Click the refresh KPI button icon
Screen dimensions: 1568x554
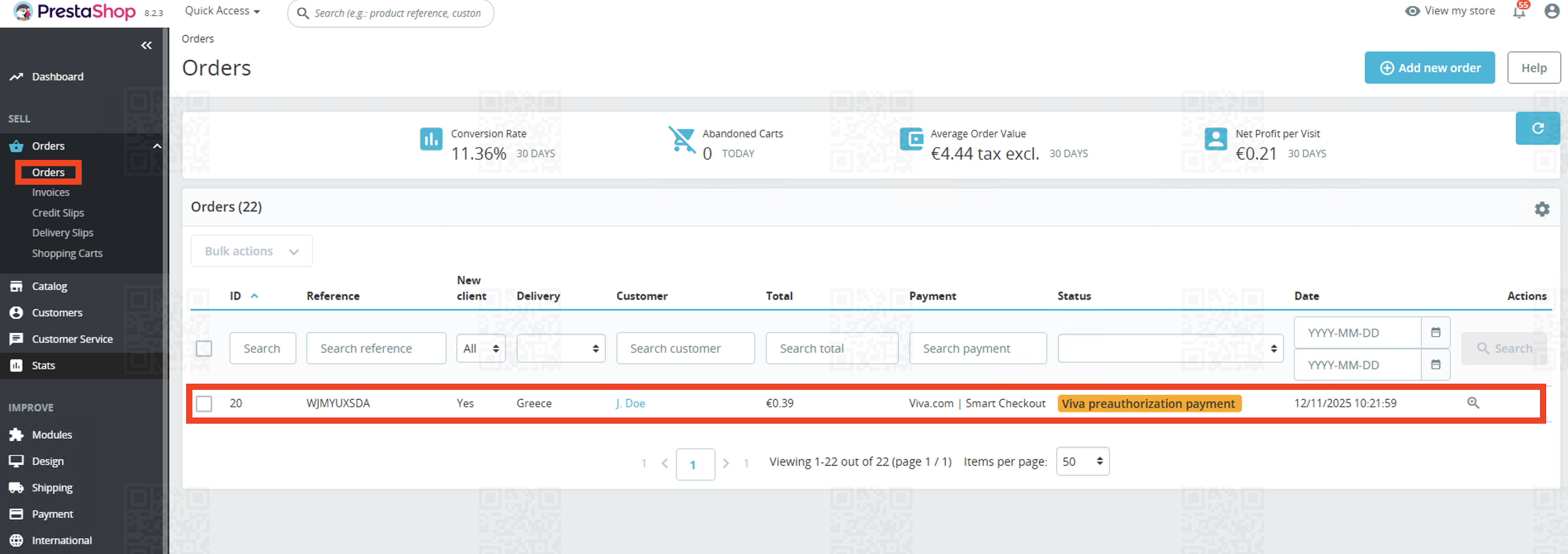[1537, 128]
